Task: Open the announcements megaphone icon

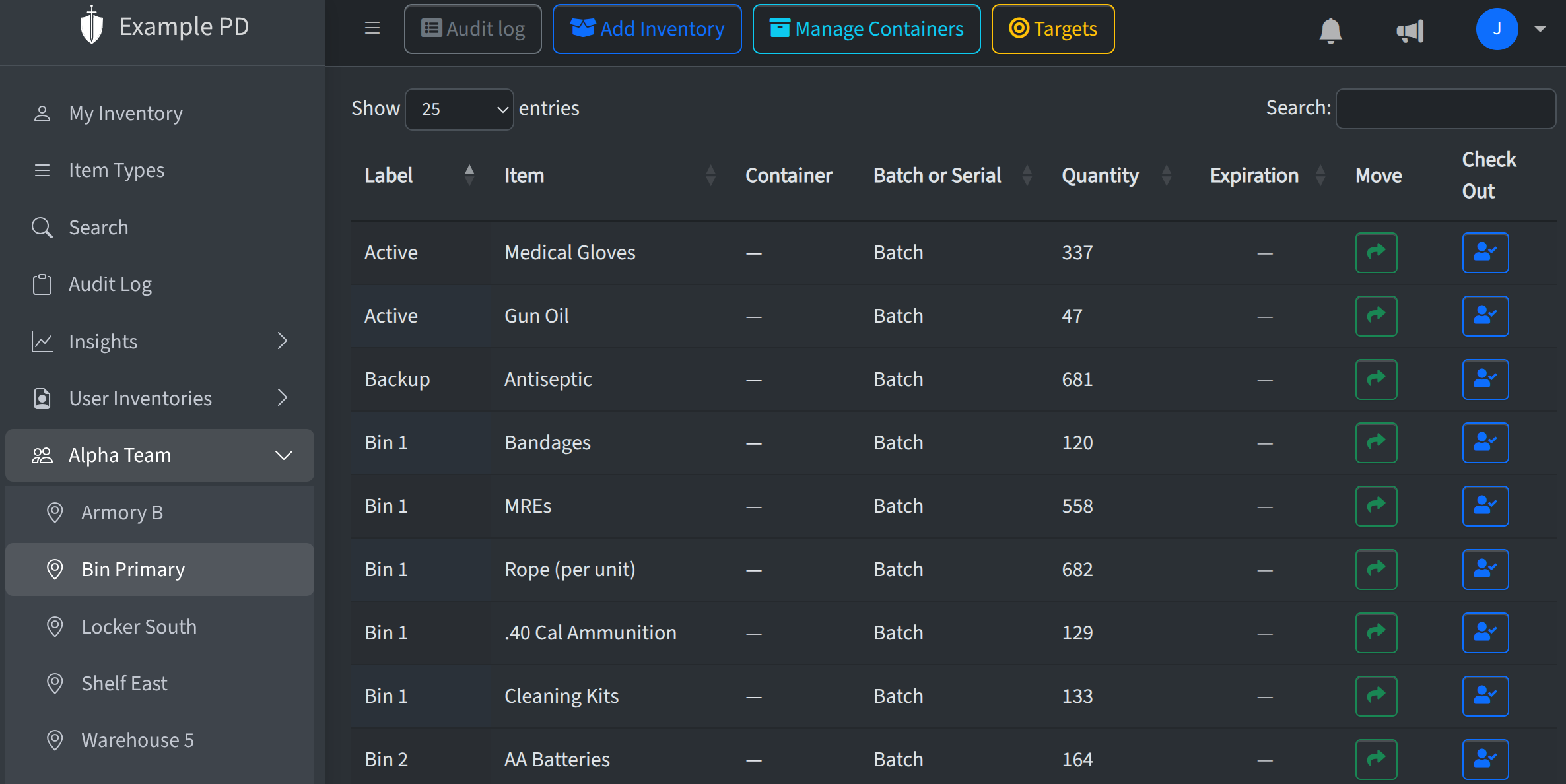Action: coord(1410,30)
